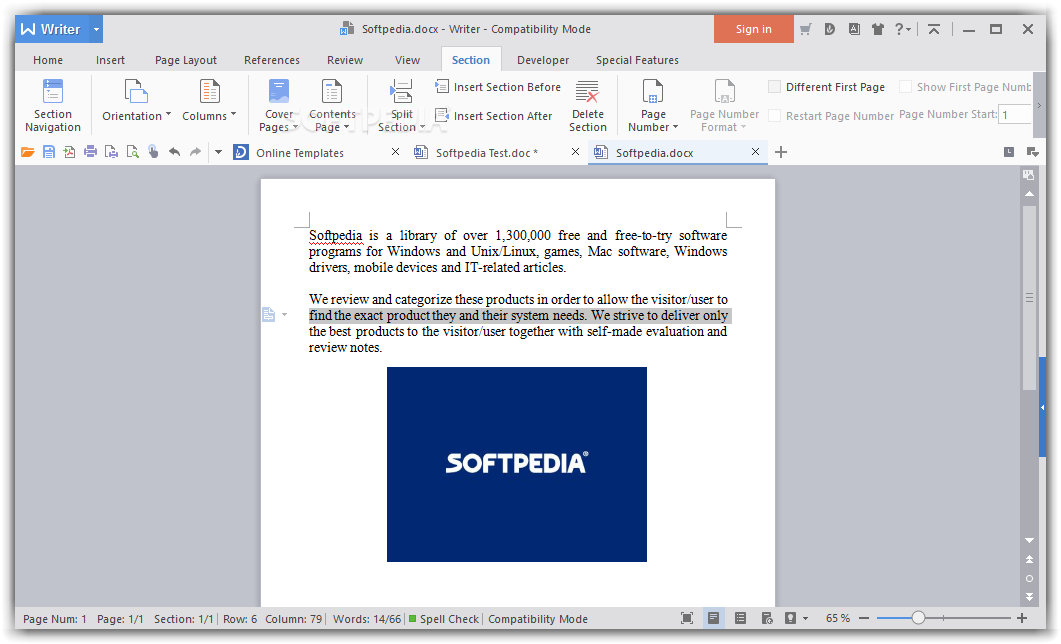Open the References ribbon tab
Viewport: 1061px width, 644px height.
(272, 60)
